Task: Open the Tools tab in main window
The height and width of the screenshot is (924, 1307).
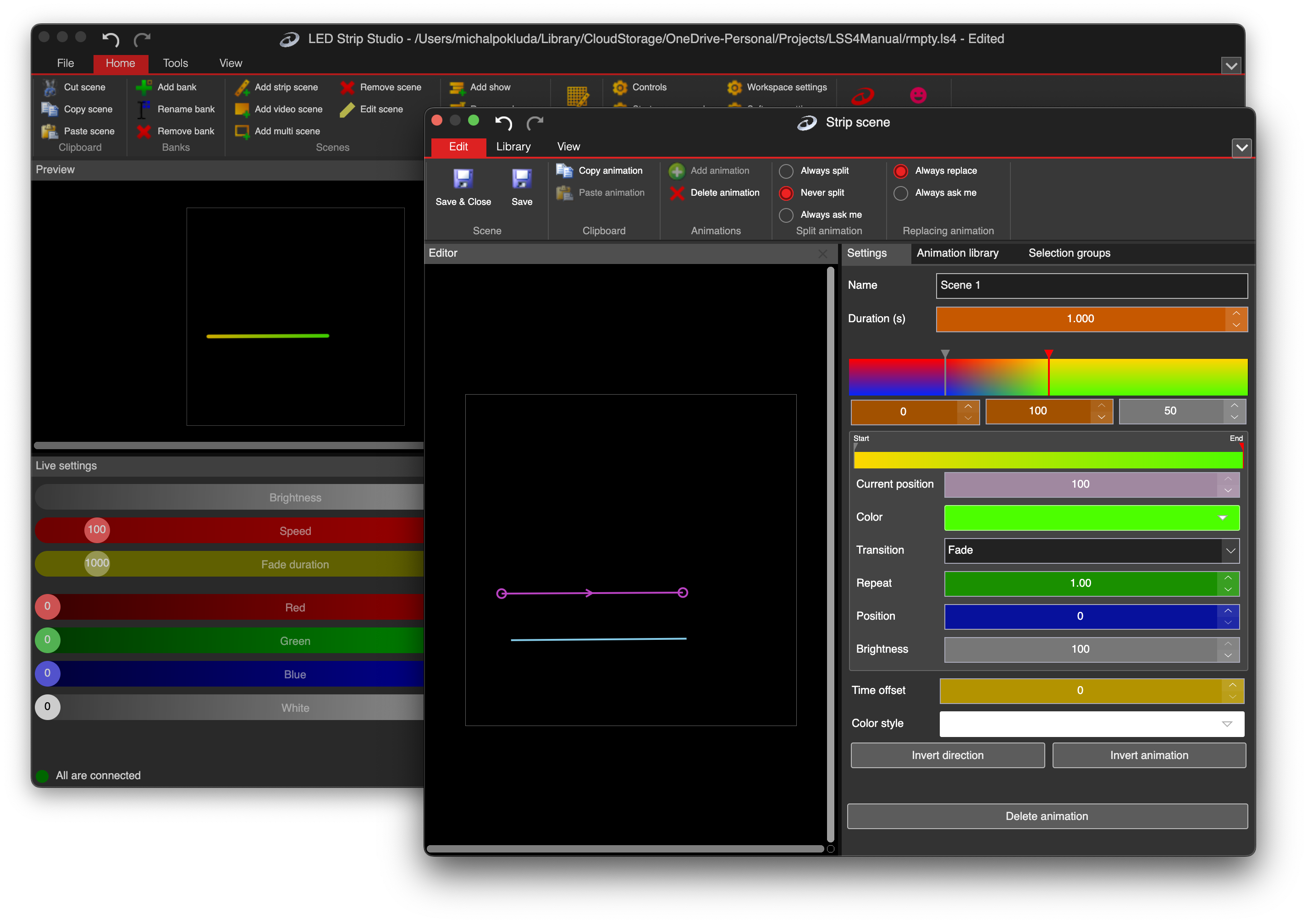Action: point(175,63)
